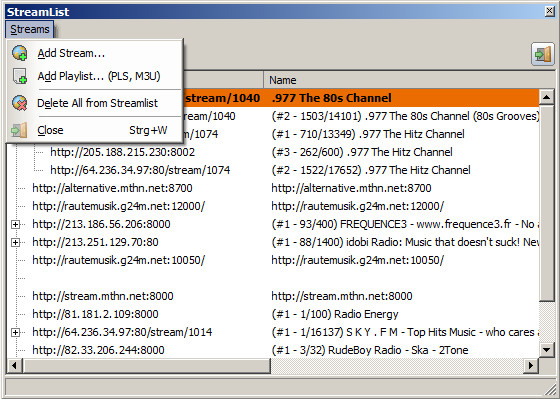560x399 pixels.
Task: Click vertical scrollbar up arrow
Action: point(546,97)
